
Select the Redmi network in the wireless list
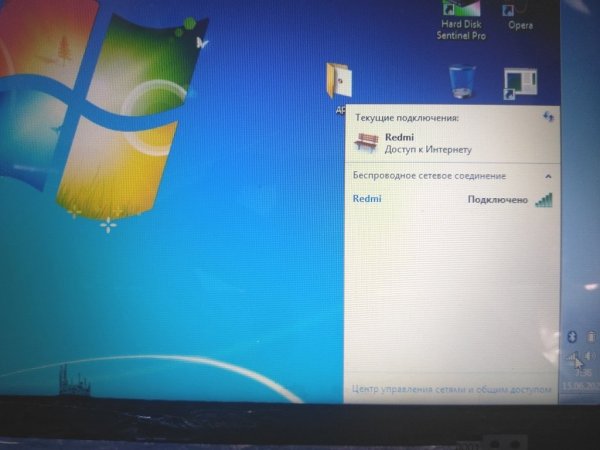(367, 199)
